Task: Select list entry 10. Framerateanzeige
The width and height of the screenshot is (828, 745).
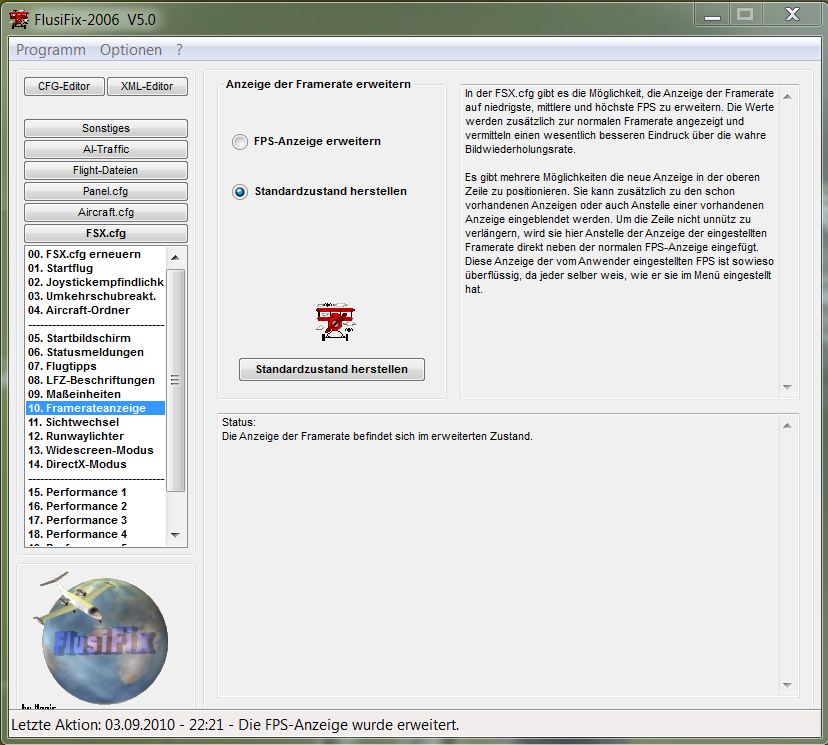Action: tap(96, 408)
